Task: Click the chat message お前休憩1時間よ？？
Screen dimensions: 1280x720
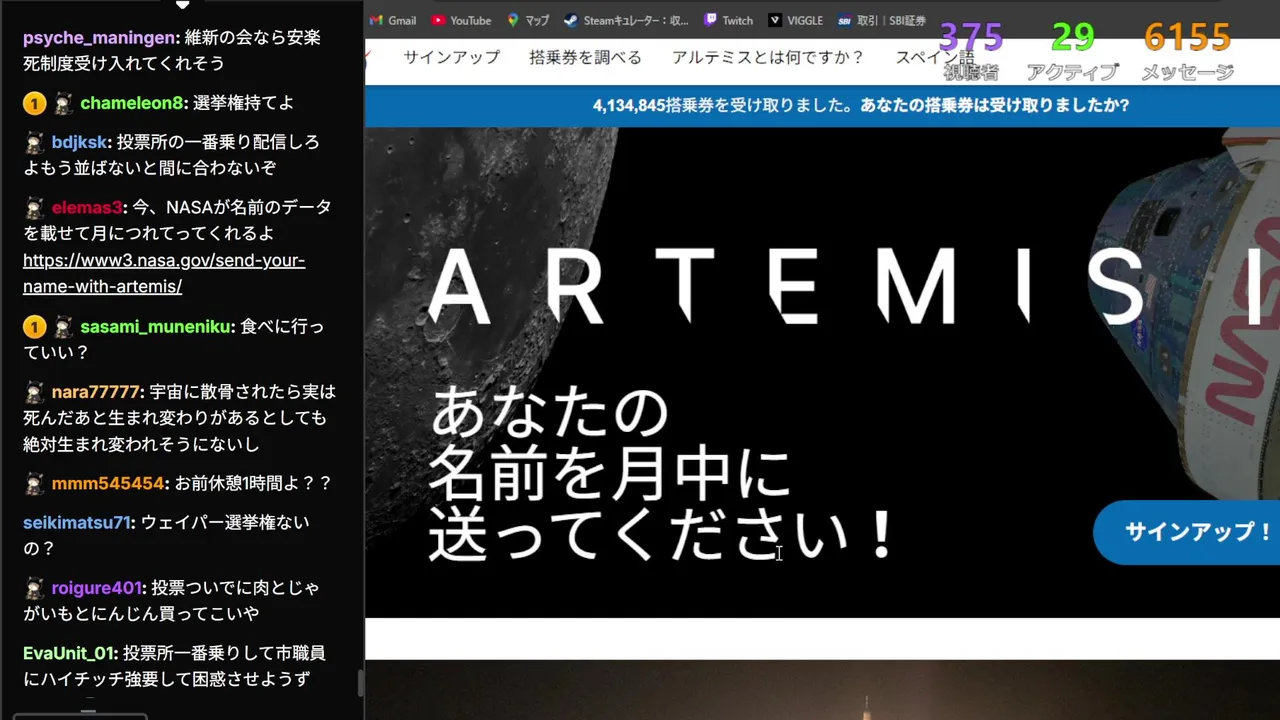Action: [253, 483]
